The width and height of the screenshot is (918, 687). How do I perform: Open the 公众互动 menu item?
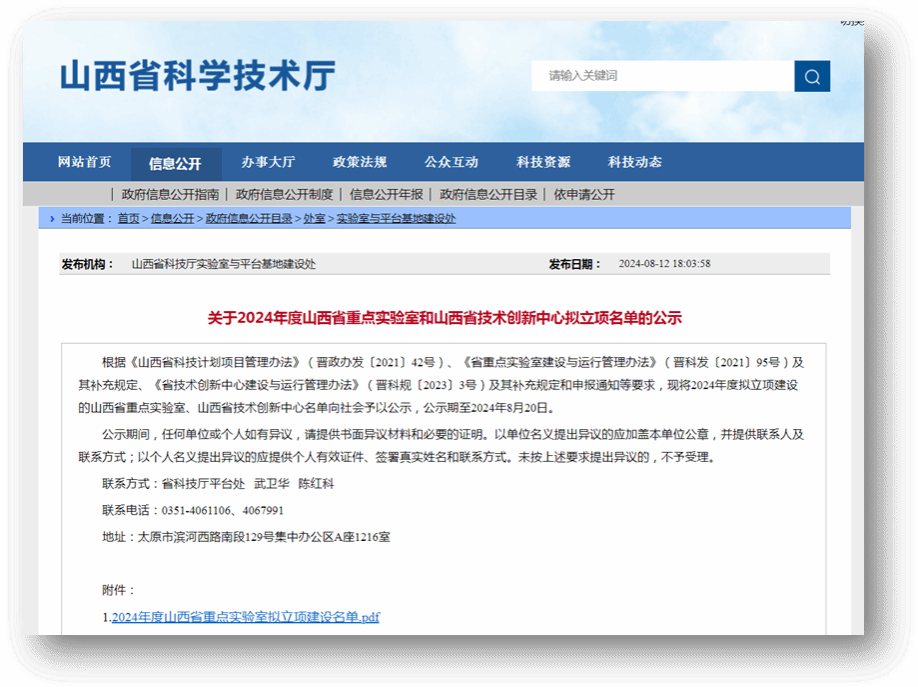point(451,162)
